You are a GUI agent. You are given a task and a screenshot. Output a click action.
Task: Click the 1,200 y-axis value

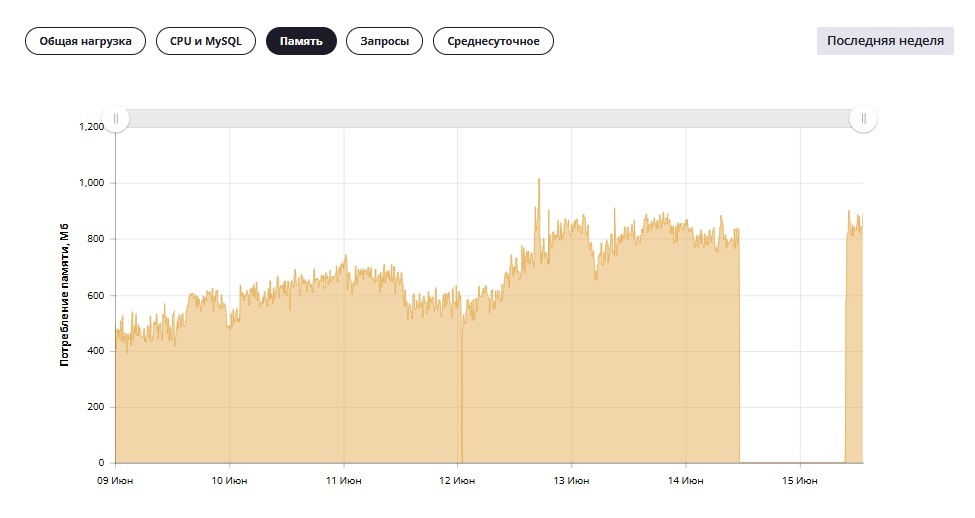91,126
